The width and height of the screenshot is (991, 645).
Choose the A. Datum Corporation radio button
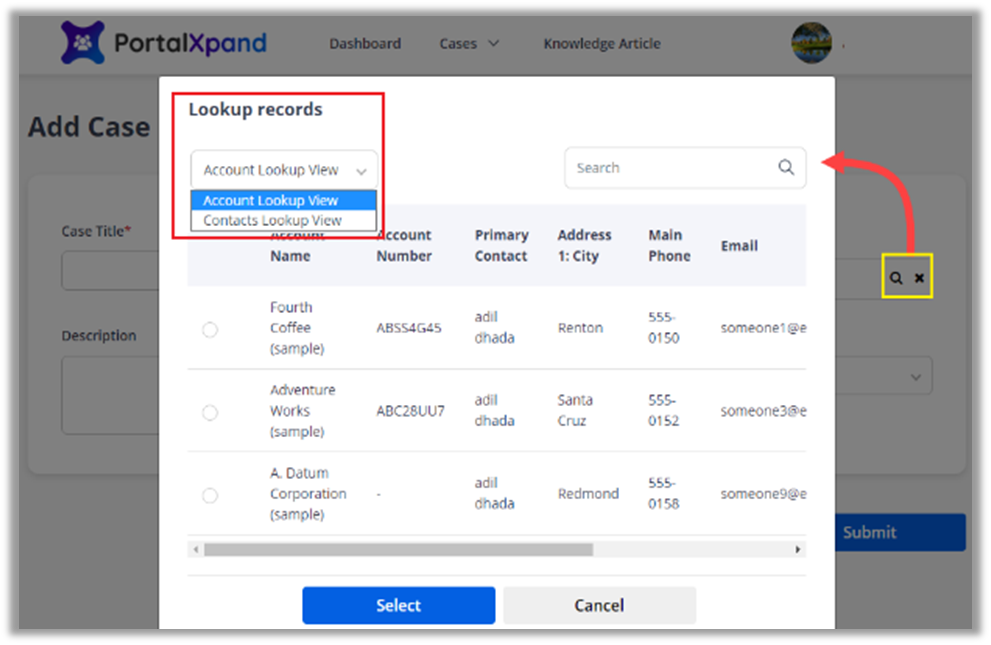(x=210, y=495)
